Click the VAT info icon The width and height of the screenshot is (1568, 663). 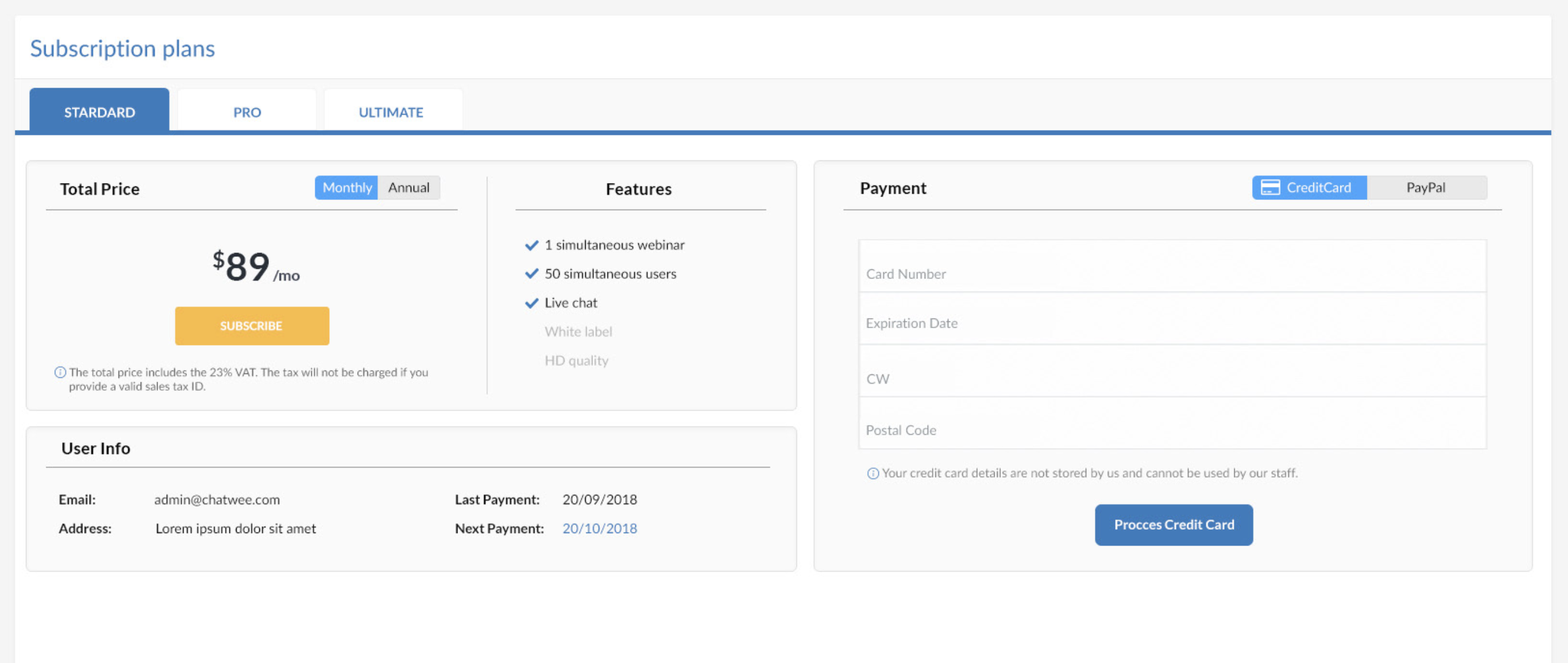(60, 373)
